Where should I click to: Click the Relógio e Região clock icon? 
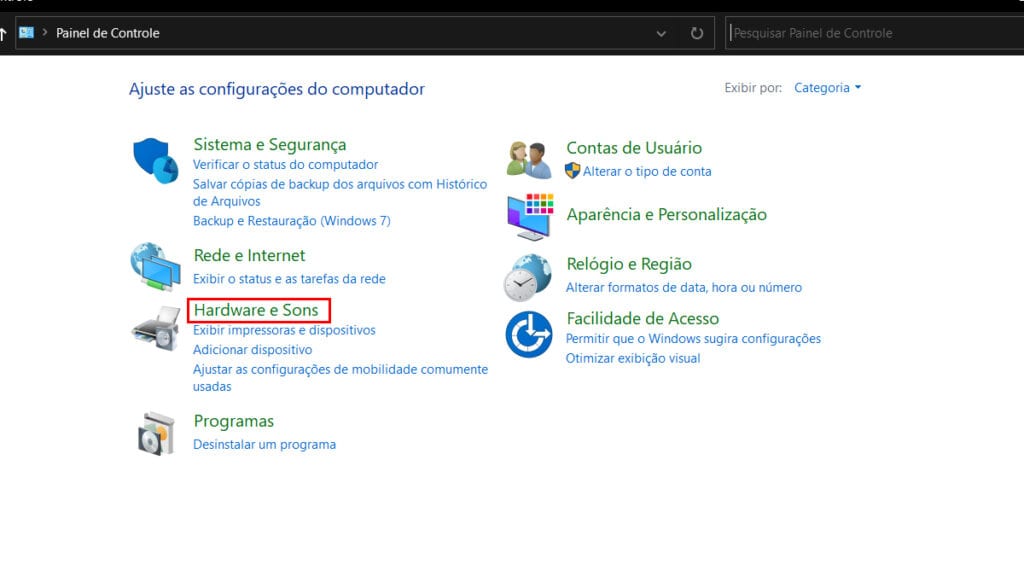pyautogui.click(x=528, y=278)
